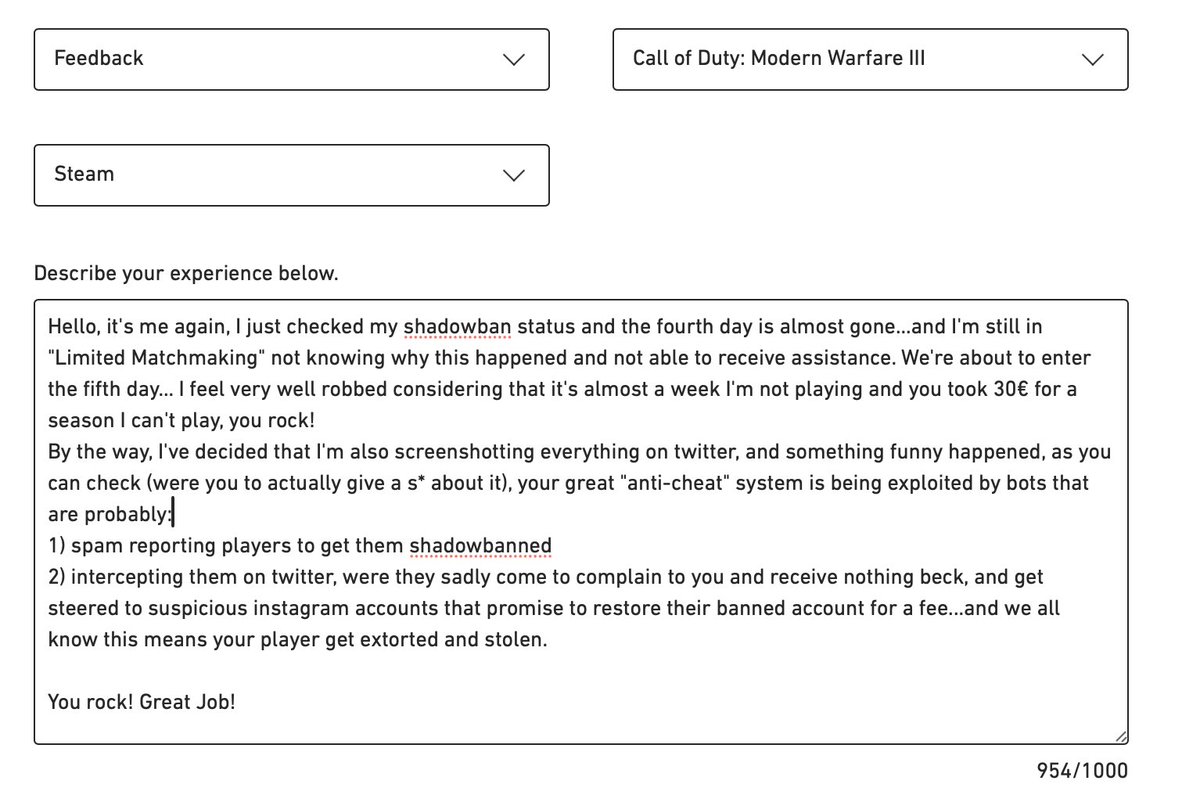Click the misspelled word 'shadowbanned'
The image size is (1200, 795).
480,546
